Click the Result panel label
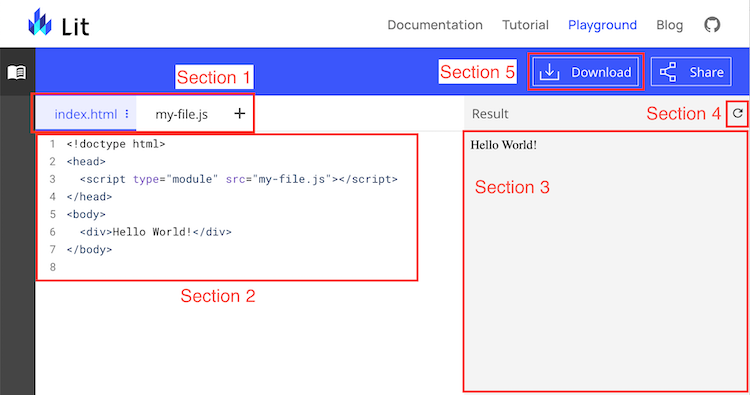750x395 pixels. tap(490, 114)
